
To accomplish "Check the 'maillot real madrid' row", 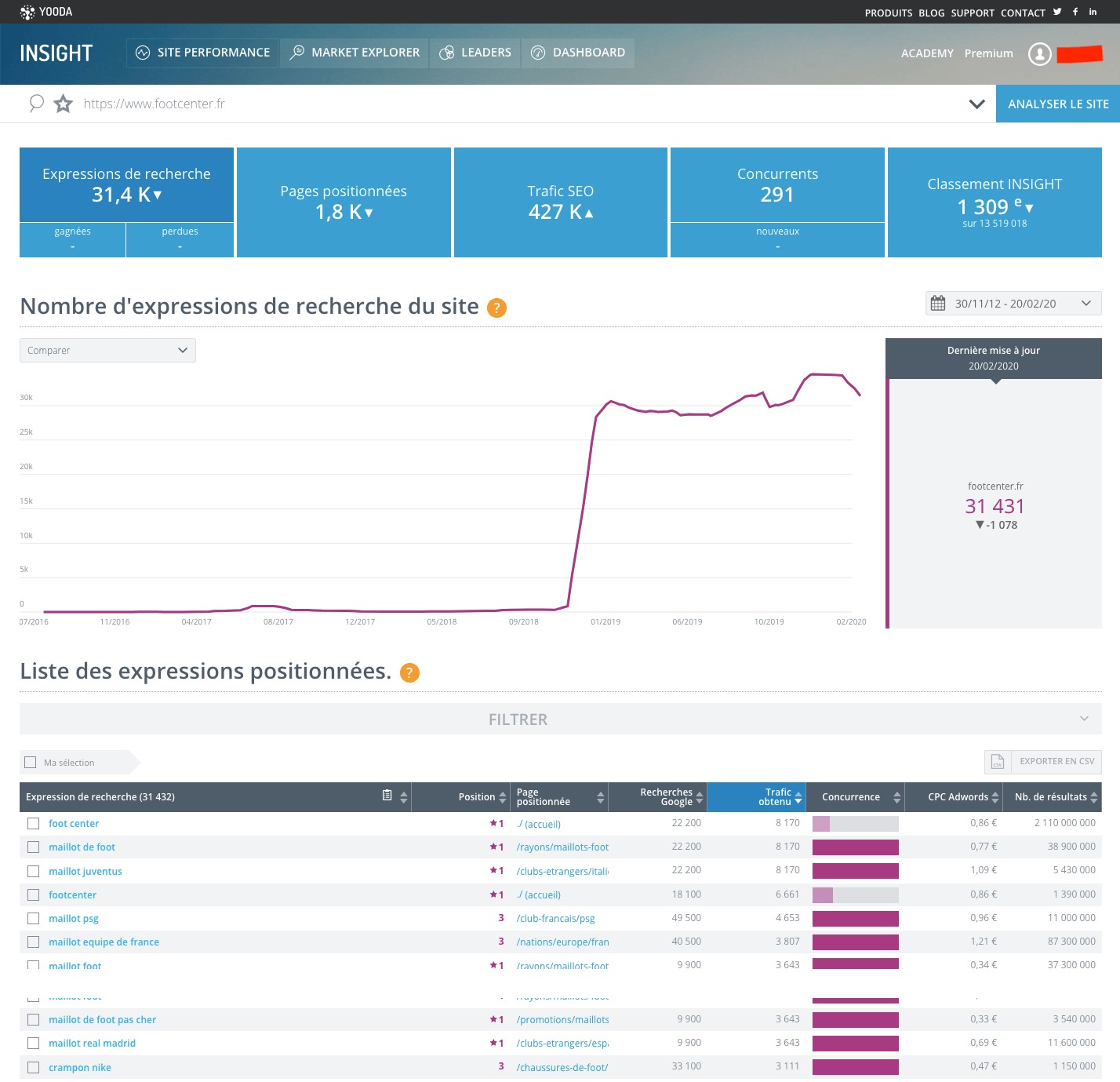I will point(33,1044).
